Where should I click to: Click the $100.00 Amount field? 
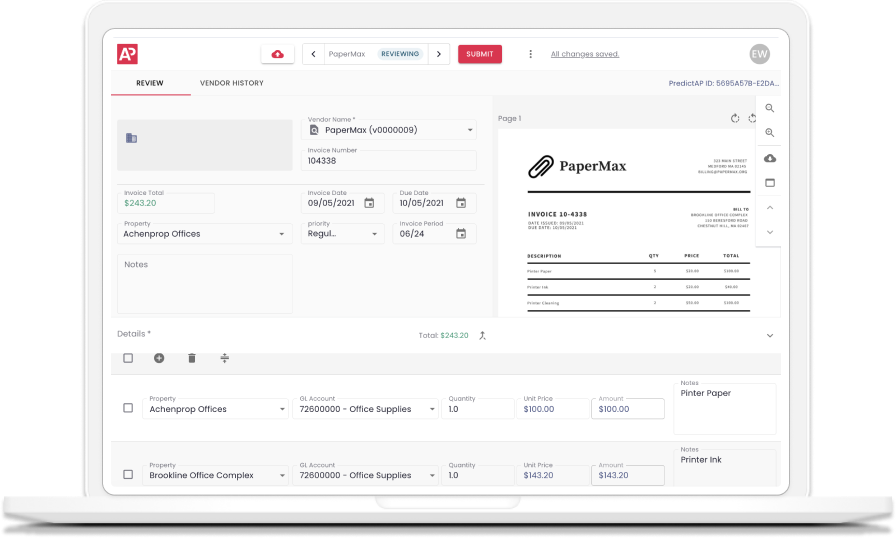(628, 409)
